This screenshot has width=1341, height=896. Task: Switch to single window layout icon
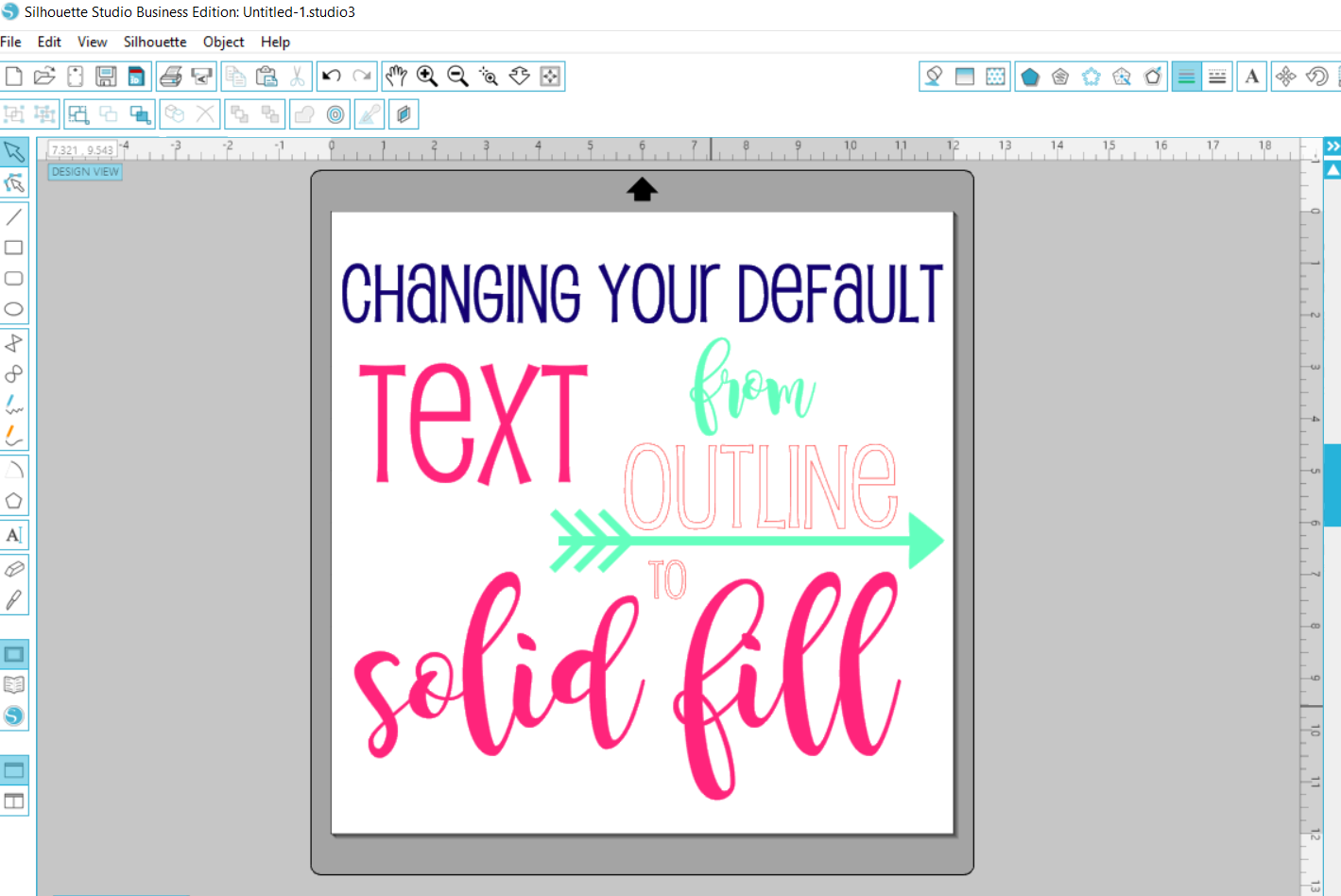pos(14,770)
